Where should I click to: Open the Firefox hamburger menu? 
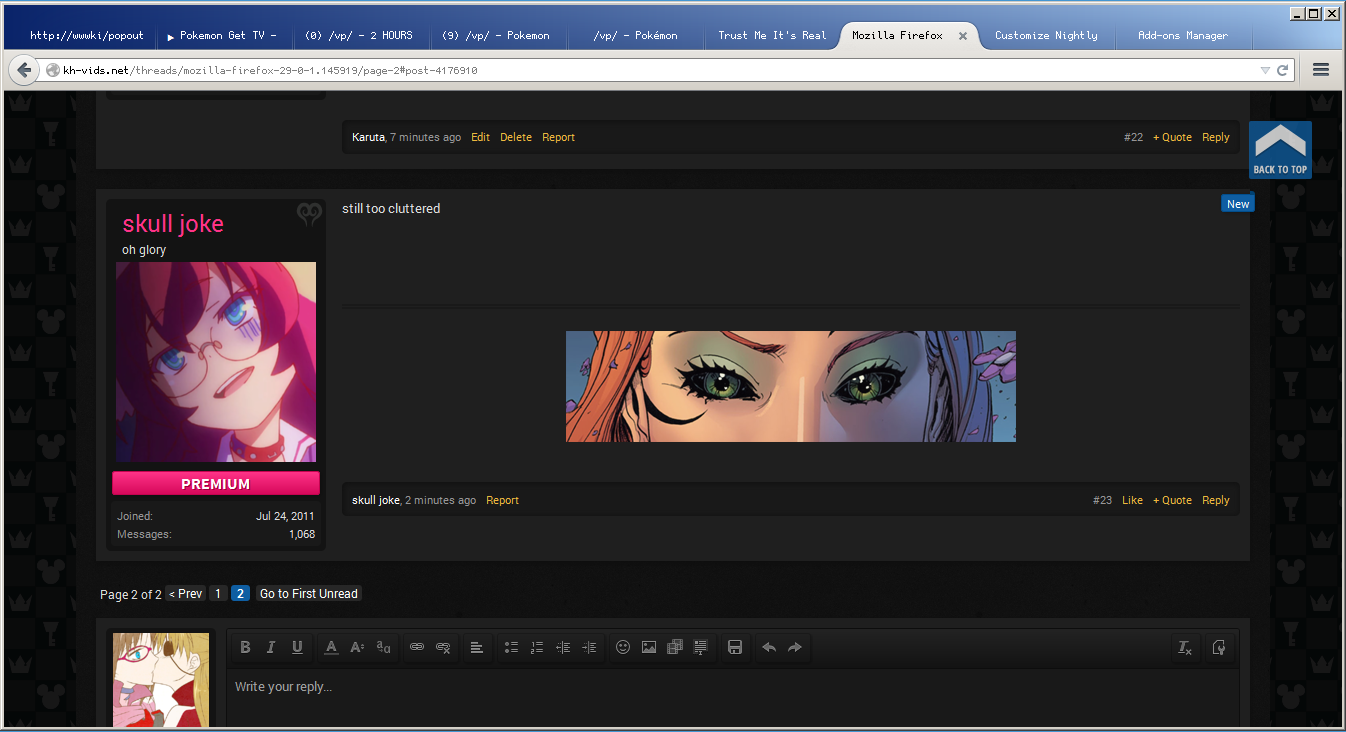(x=1320, y=70)
